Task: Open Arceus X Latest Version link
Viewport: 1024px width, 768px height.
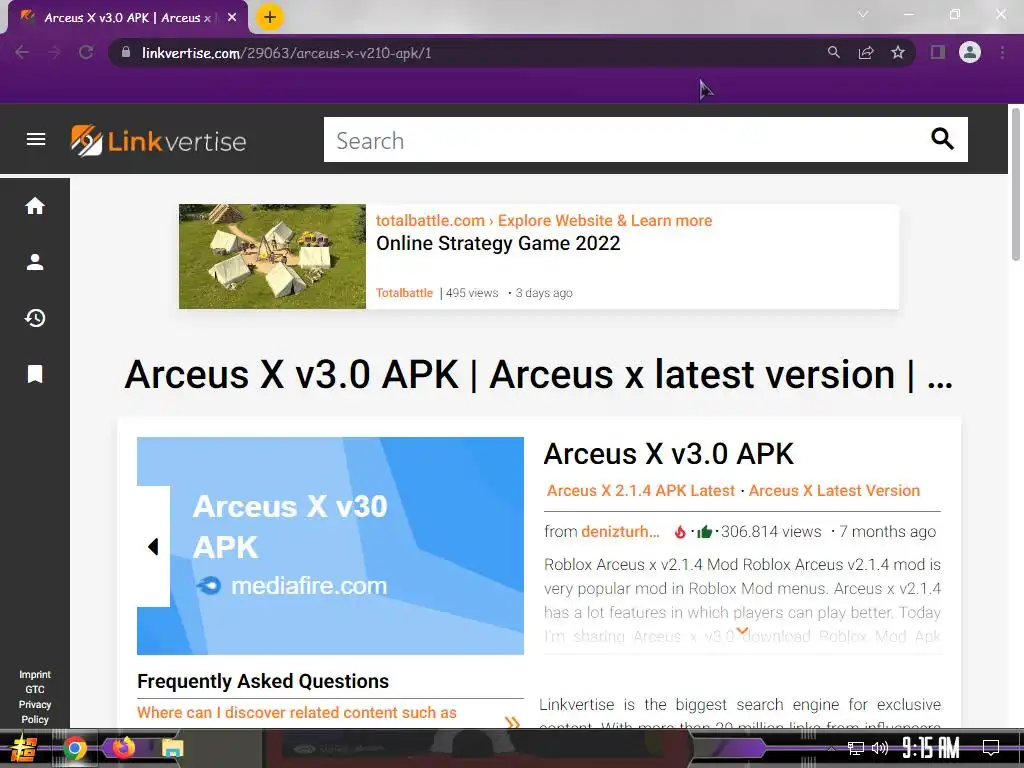Action: 834,490
